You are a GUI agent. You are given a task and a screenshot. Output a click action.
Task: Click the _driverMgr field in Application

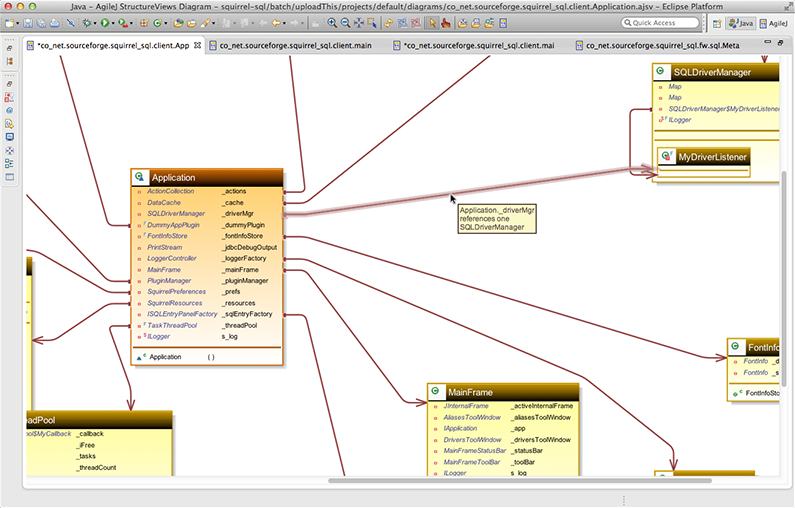[x=238, y=213]
